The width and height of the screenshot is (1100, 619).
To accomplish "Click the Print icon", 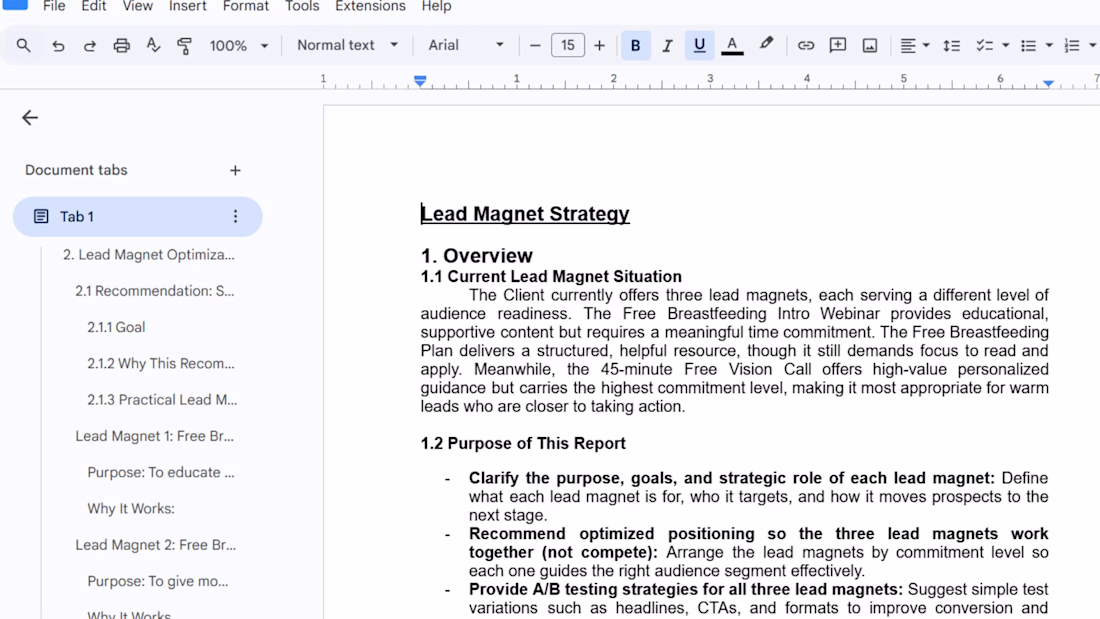I will click(121, 46).
